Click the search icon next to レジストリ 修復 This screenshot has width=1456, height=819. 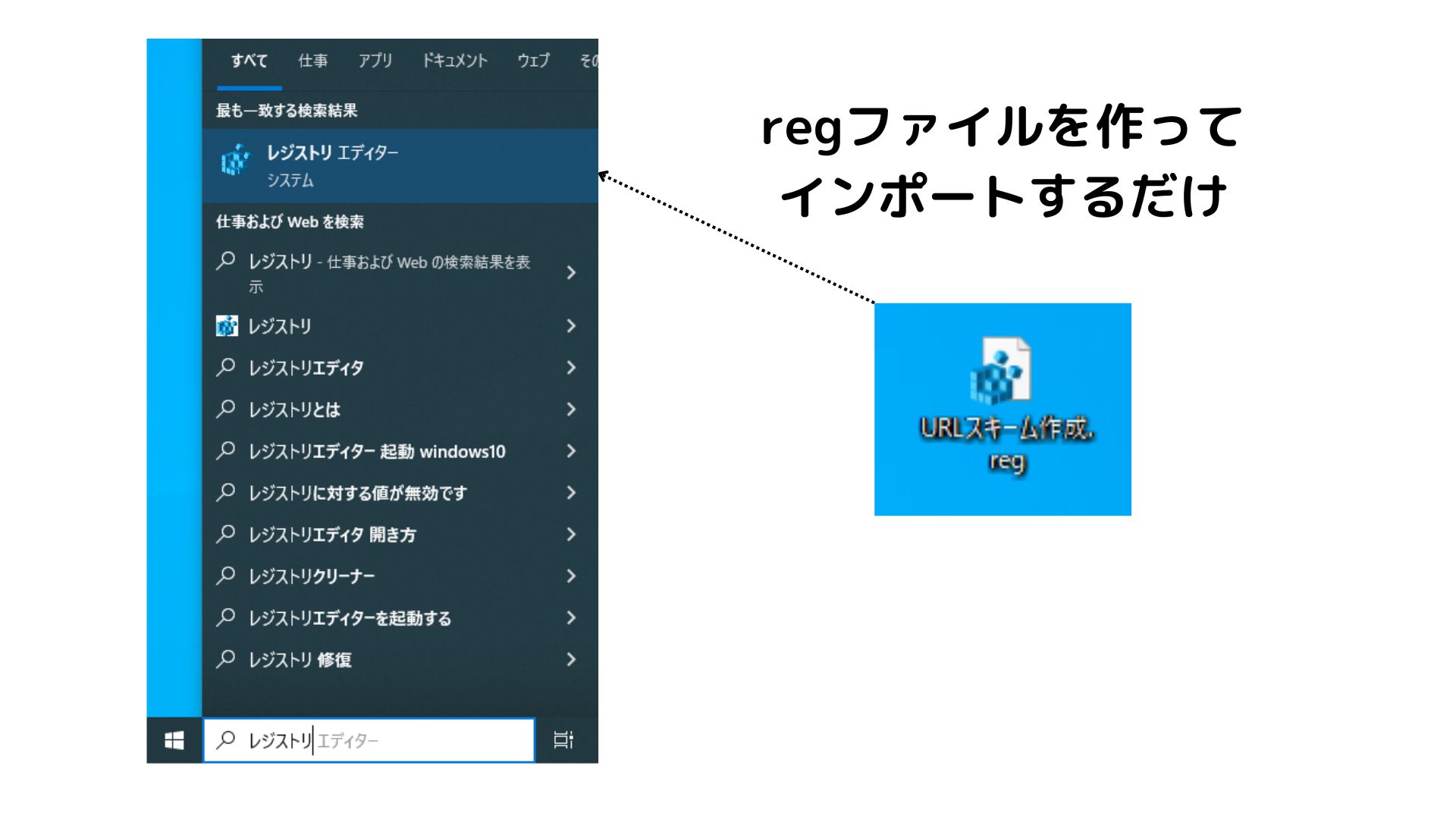(x=225, y=660)
